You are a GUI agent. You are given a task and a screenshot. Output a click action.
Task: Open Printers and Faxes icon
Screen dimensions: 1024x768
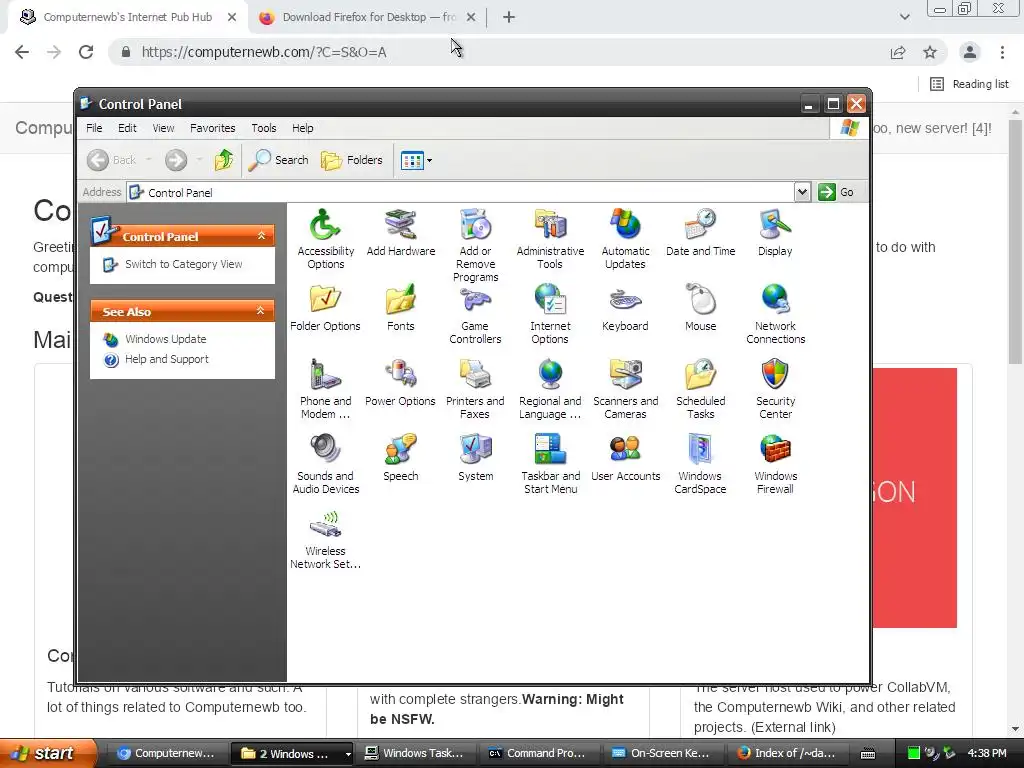click(x=475, y=389)
